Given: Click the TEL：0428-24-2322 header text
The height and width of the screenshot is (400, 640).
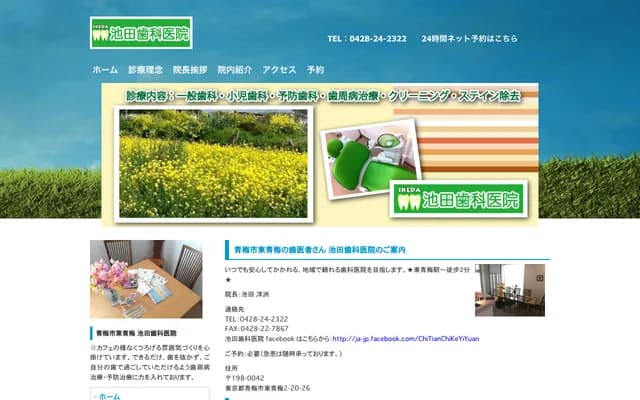Looking at the screenshot, I should coord(367,38).
